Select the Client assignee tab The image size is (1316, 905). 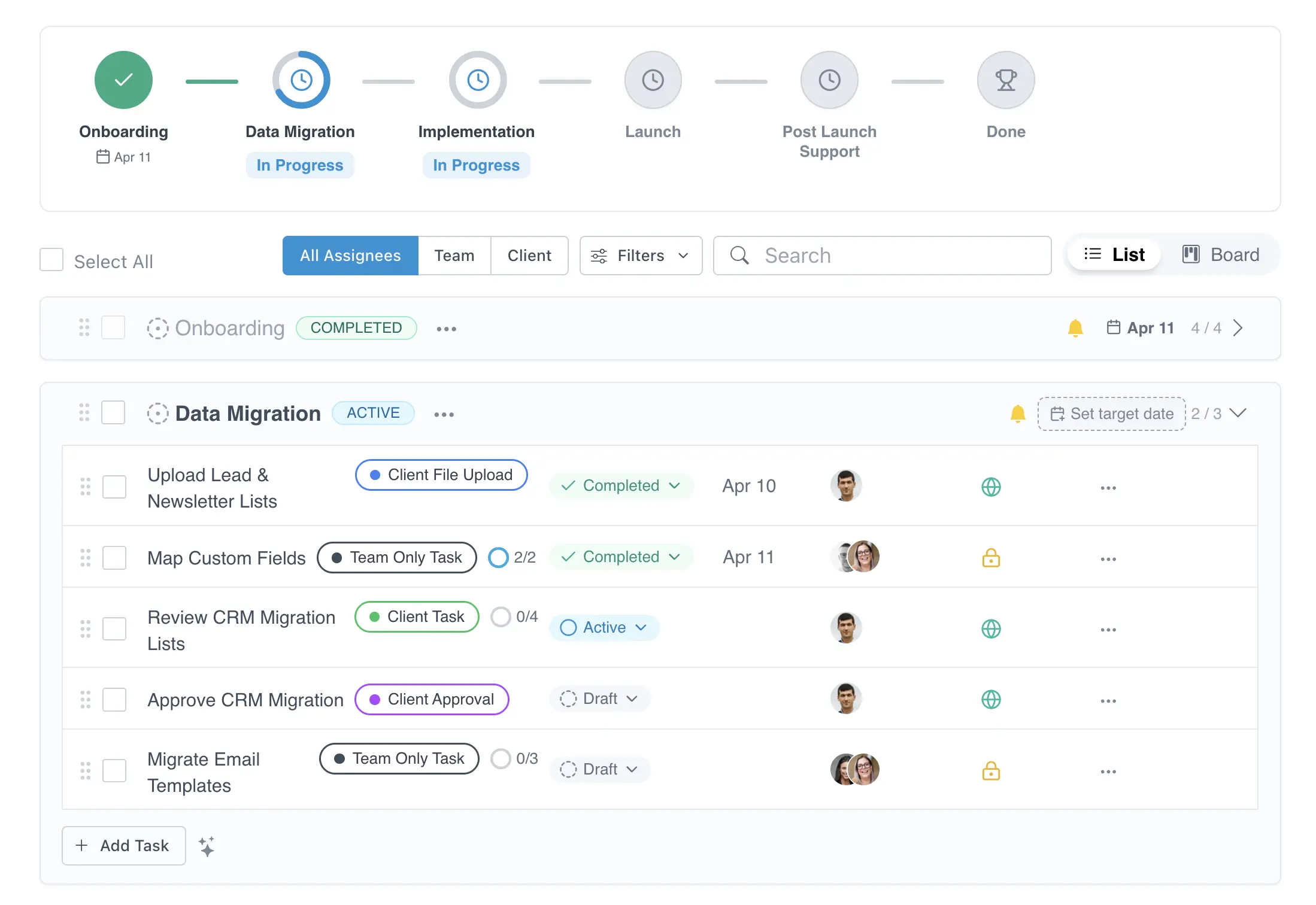coord(529,256)
